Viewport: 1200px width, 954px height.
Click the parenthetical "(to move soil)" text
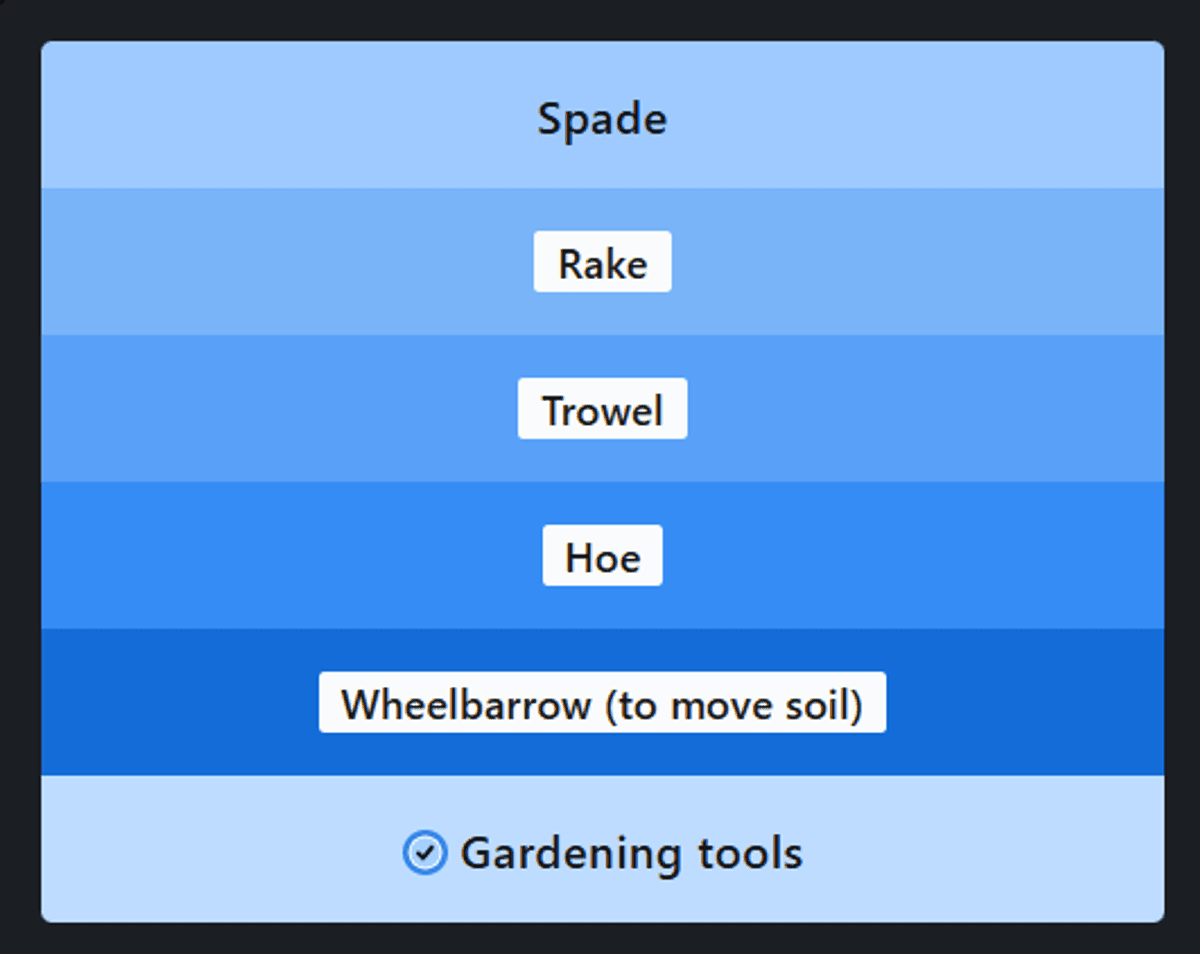(734, 705)
